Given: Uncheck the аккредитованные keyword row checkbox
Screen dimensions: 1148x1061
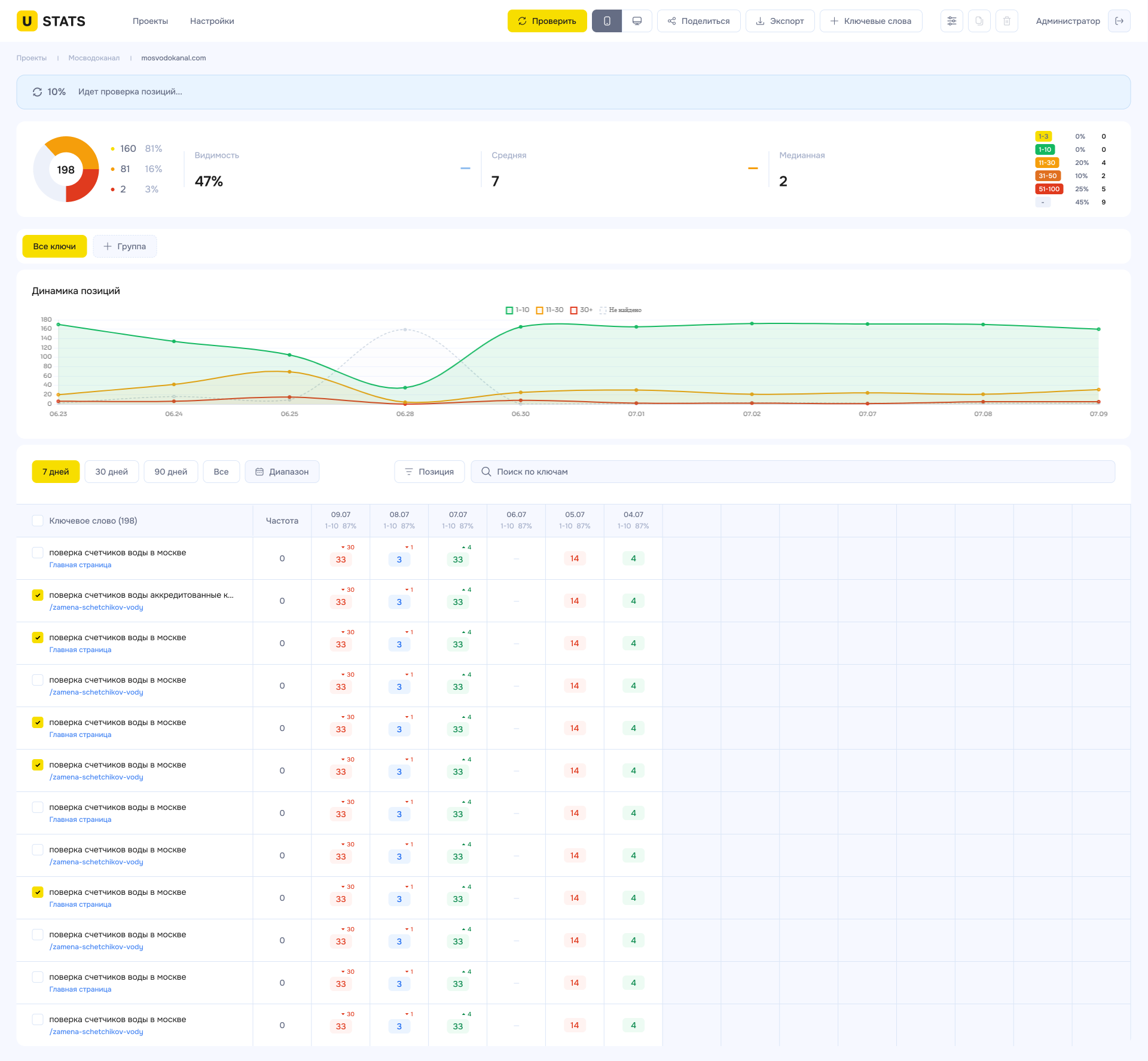Looking at the screenshot, I should [38, 595].
